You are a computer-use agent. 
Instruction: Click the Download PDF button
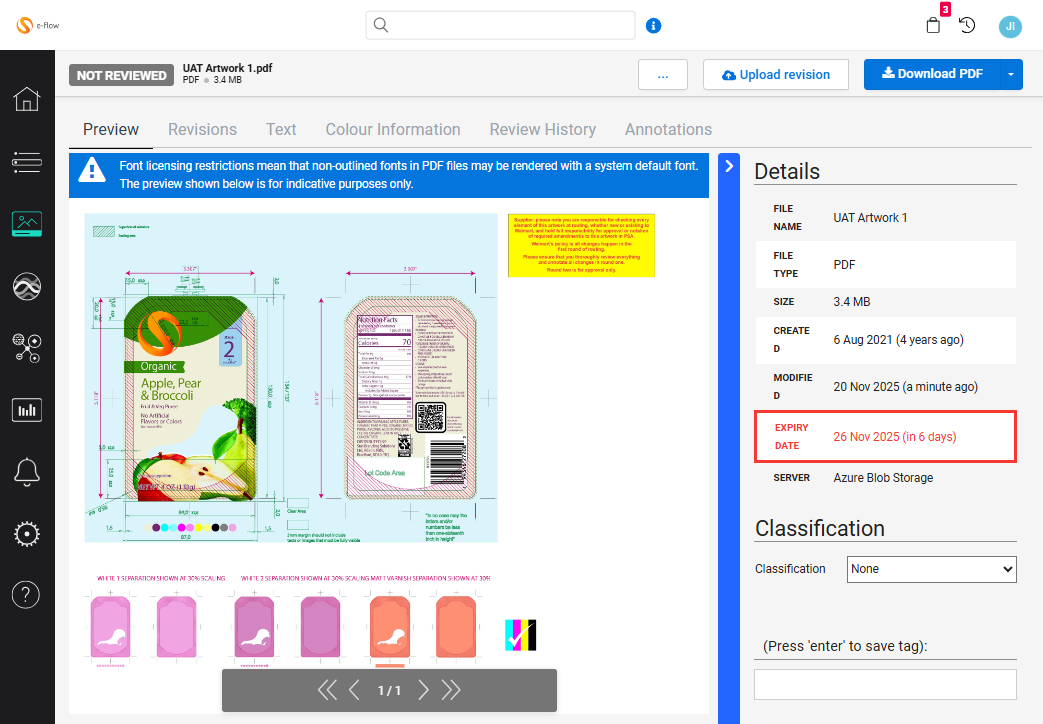930,75
